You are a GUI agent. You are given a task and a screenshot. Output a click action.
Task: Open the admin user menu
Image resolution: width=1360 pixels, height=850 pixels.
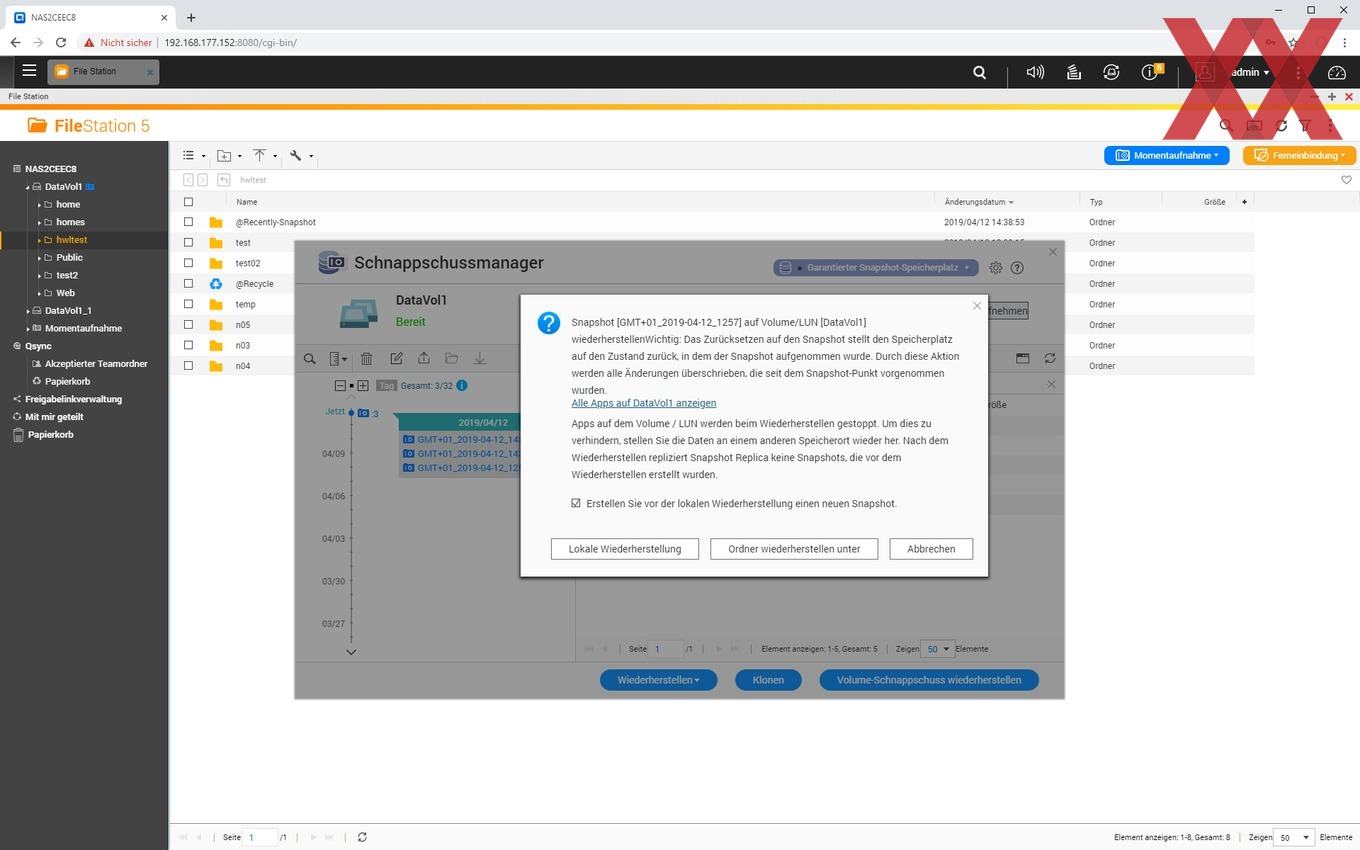coord(1250,72)
